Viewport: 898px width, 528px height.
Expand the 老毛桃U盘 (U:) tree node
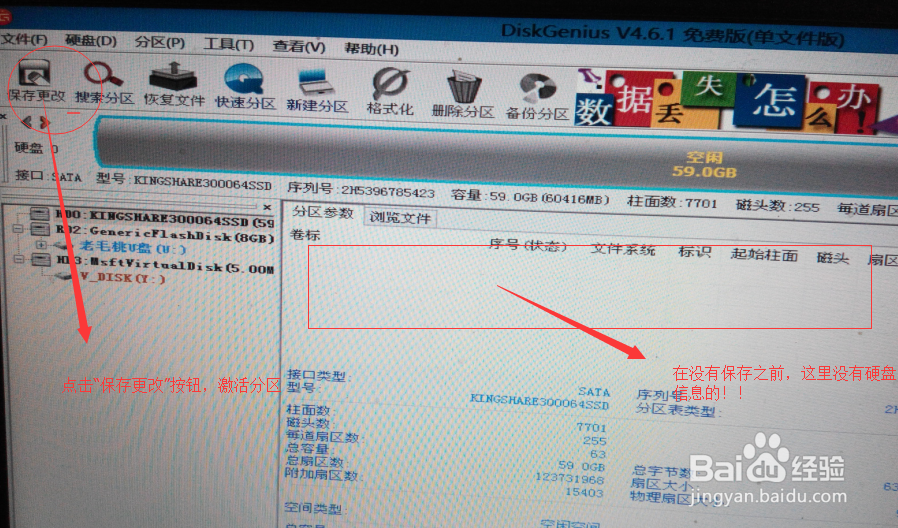(x=41, y=245)
